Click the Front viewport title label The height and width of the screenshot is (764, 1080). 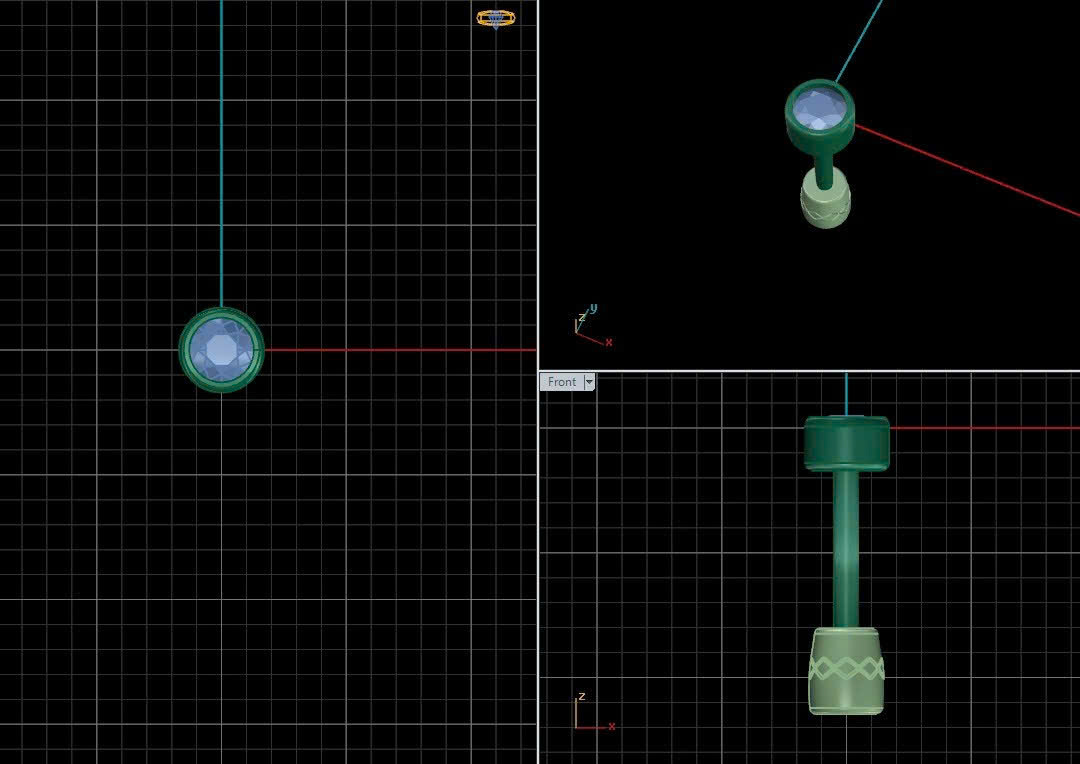(x=562, y=382)
